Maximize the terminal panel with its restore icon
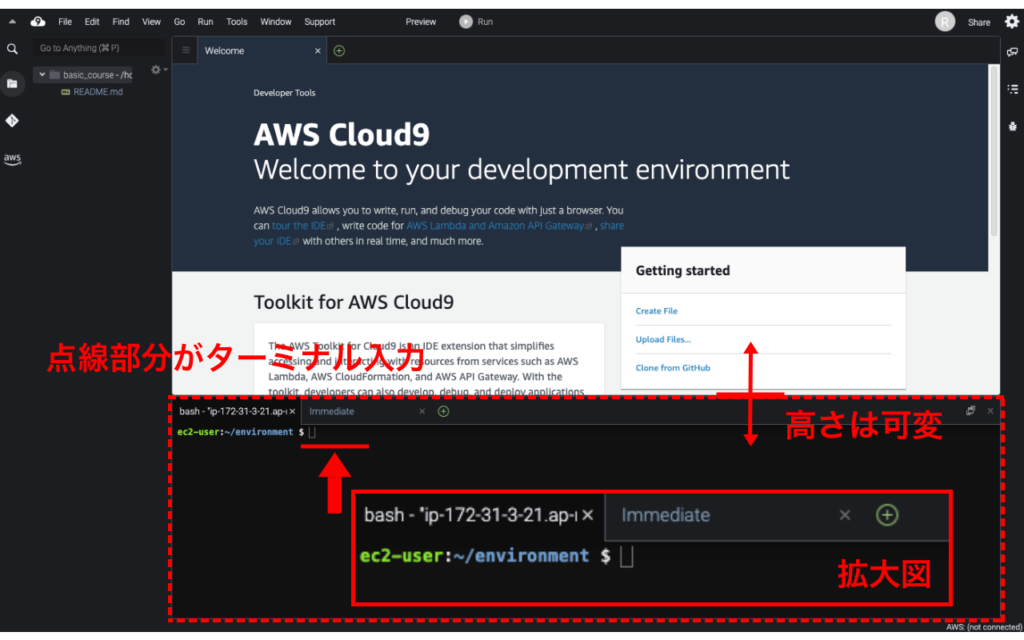This screenshot has width=1024, height=640. click(970, 410)
